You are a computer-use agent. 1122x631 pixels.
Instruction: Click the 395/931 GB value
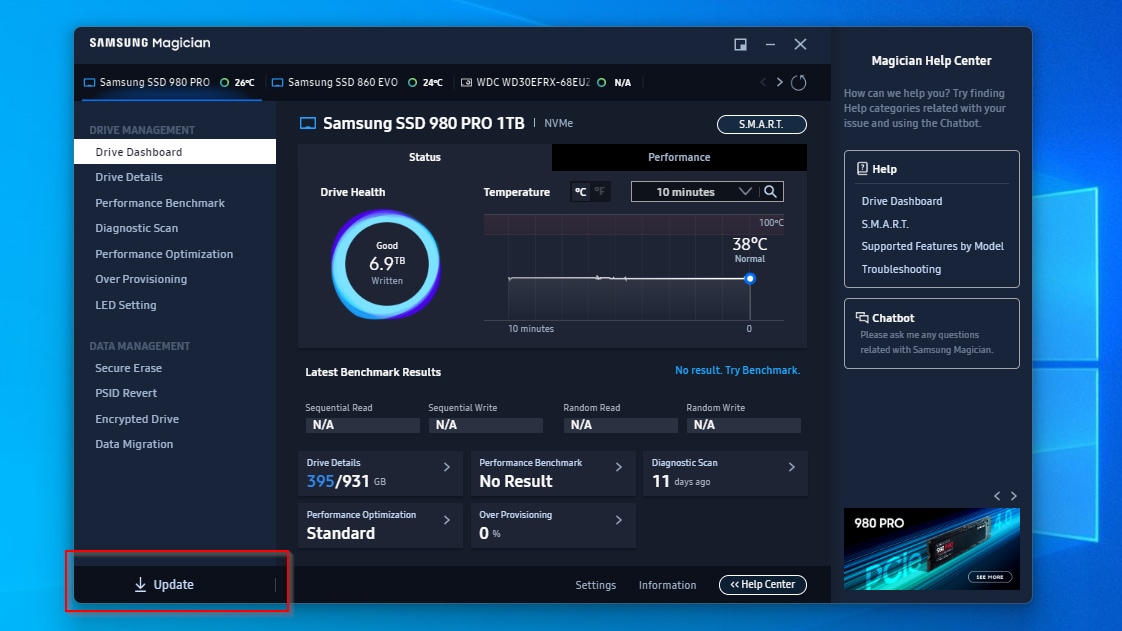[x=346, y=481]
